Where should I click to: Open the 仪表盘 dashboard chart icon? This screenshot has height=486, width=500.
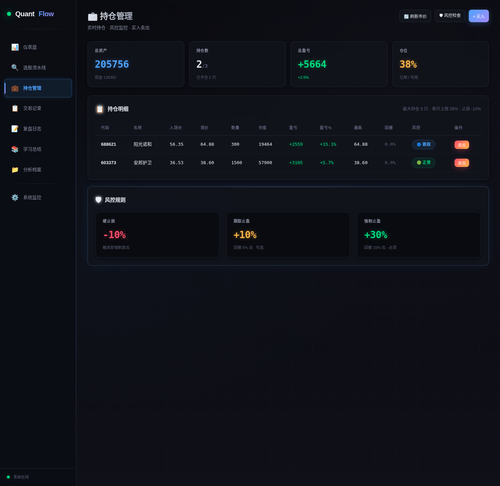(15, 47)
